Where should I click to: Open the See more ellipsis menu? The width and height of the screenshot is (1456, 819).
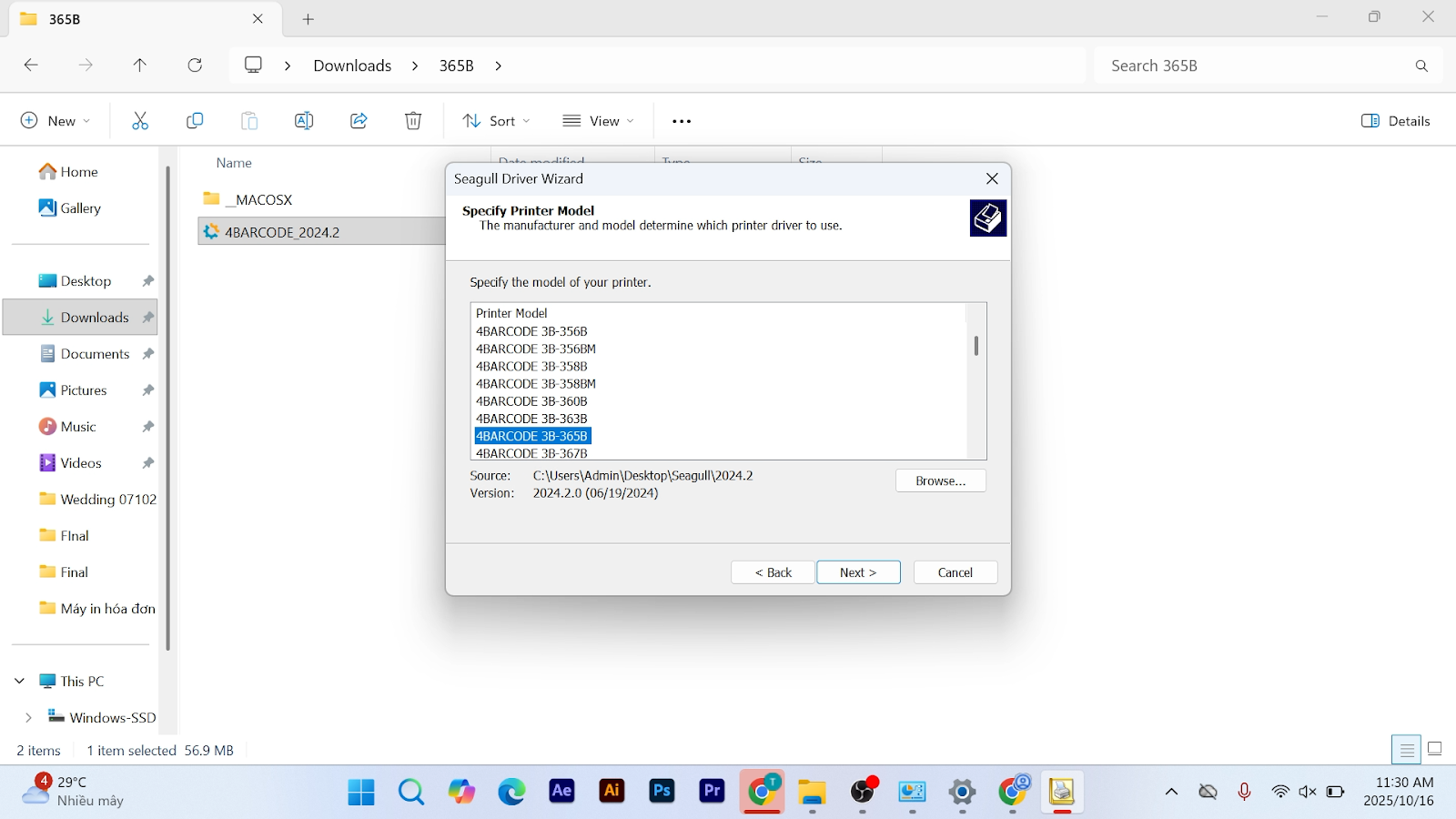tap(682, 121)
